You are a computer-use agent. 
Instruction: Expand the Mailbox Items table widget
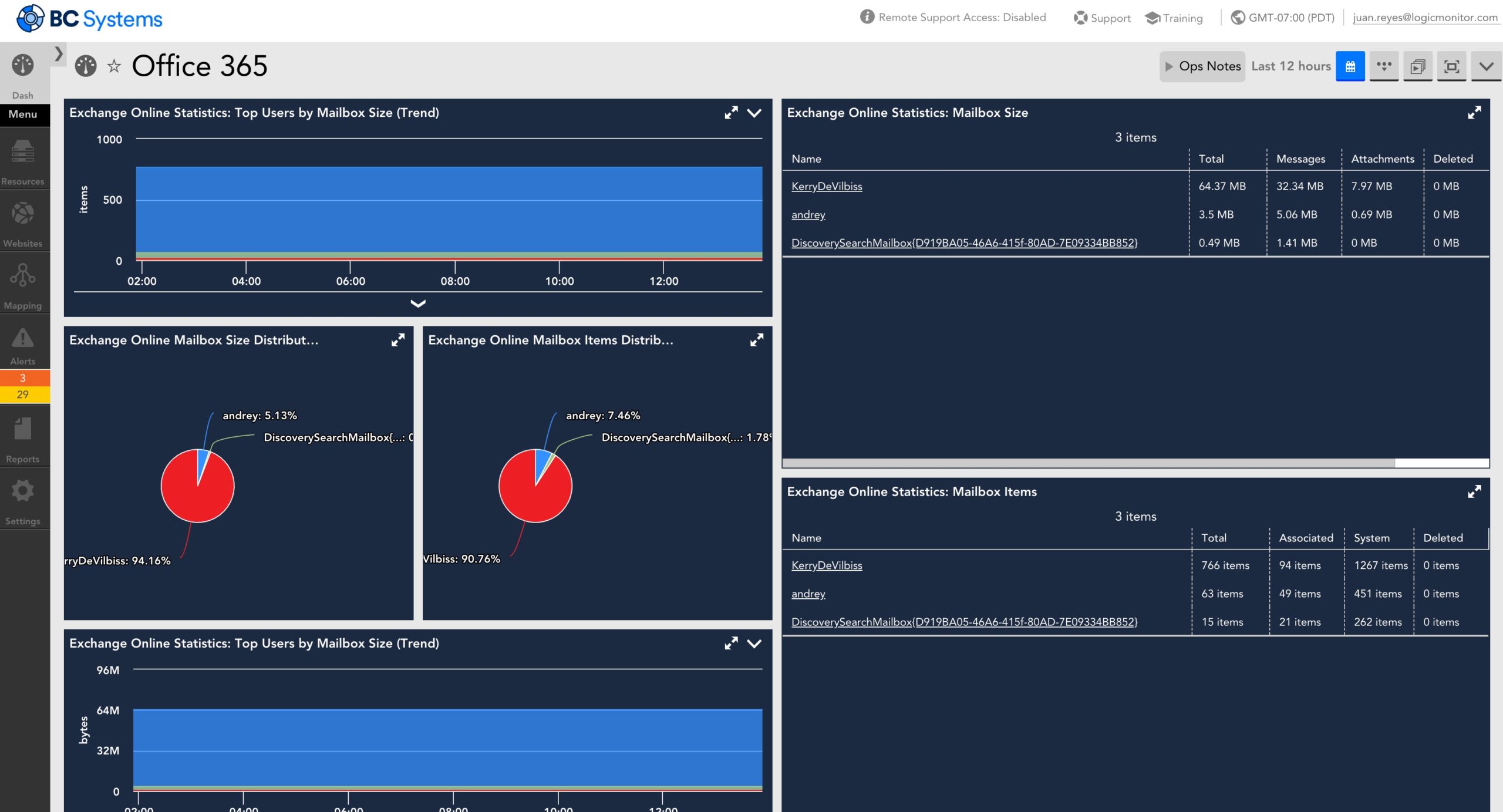pos(1474,491)
